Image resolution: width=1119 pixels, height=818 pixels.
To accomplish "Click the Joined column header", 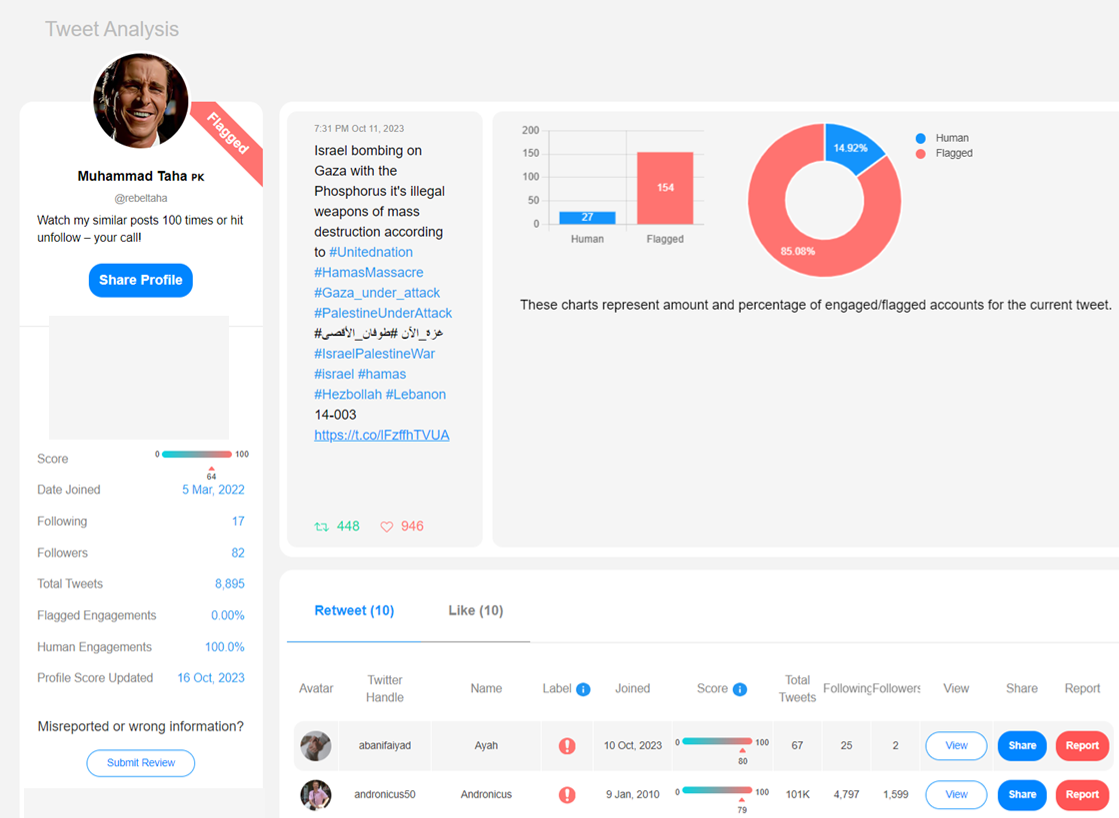I will pyautogui.click(x=632, y=689).
